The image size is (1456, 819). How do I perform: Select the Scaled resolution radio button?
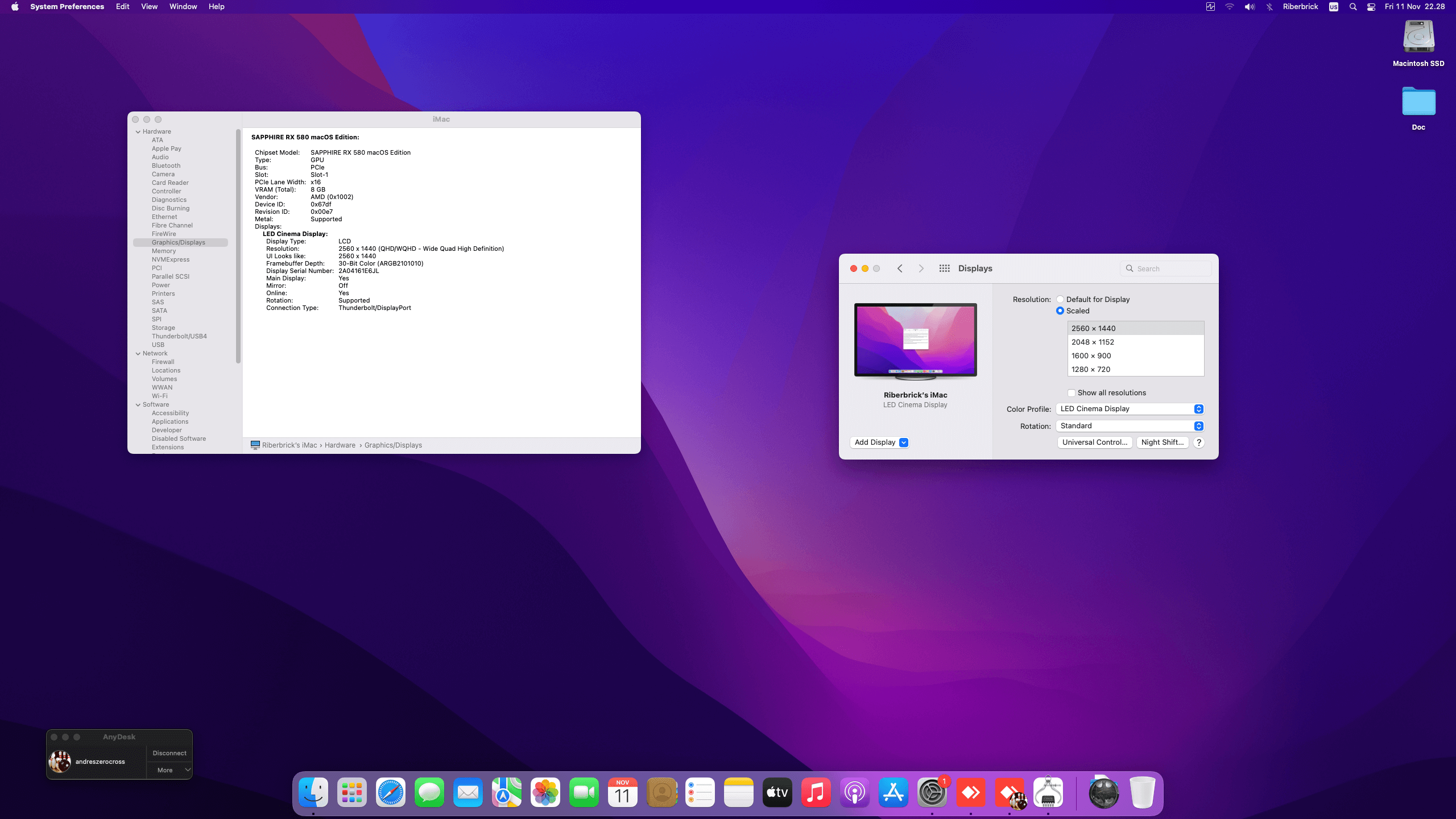(x=1060, y=311)
